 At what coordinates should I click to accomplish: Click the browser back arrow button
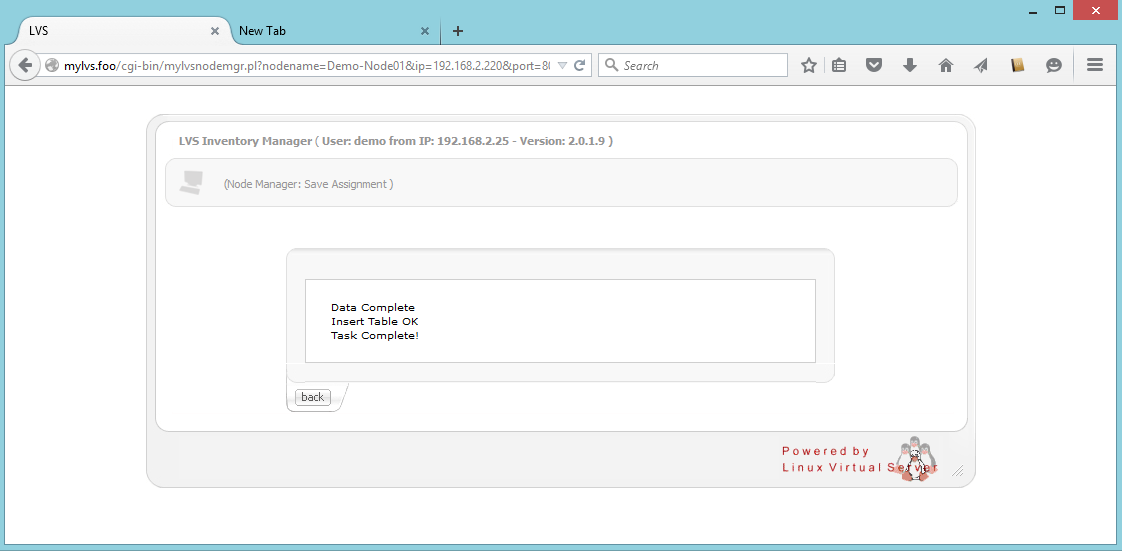tap(25, 65)
